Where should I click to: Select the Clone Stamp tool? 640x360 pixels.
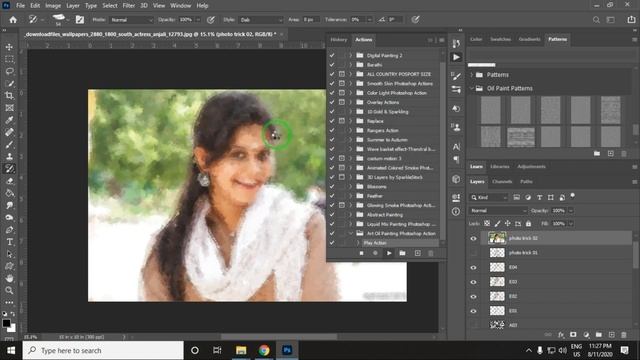9,156
